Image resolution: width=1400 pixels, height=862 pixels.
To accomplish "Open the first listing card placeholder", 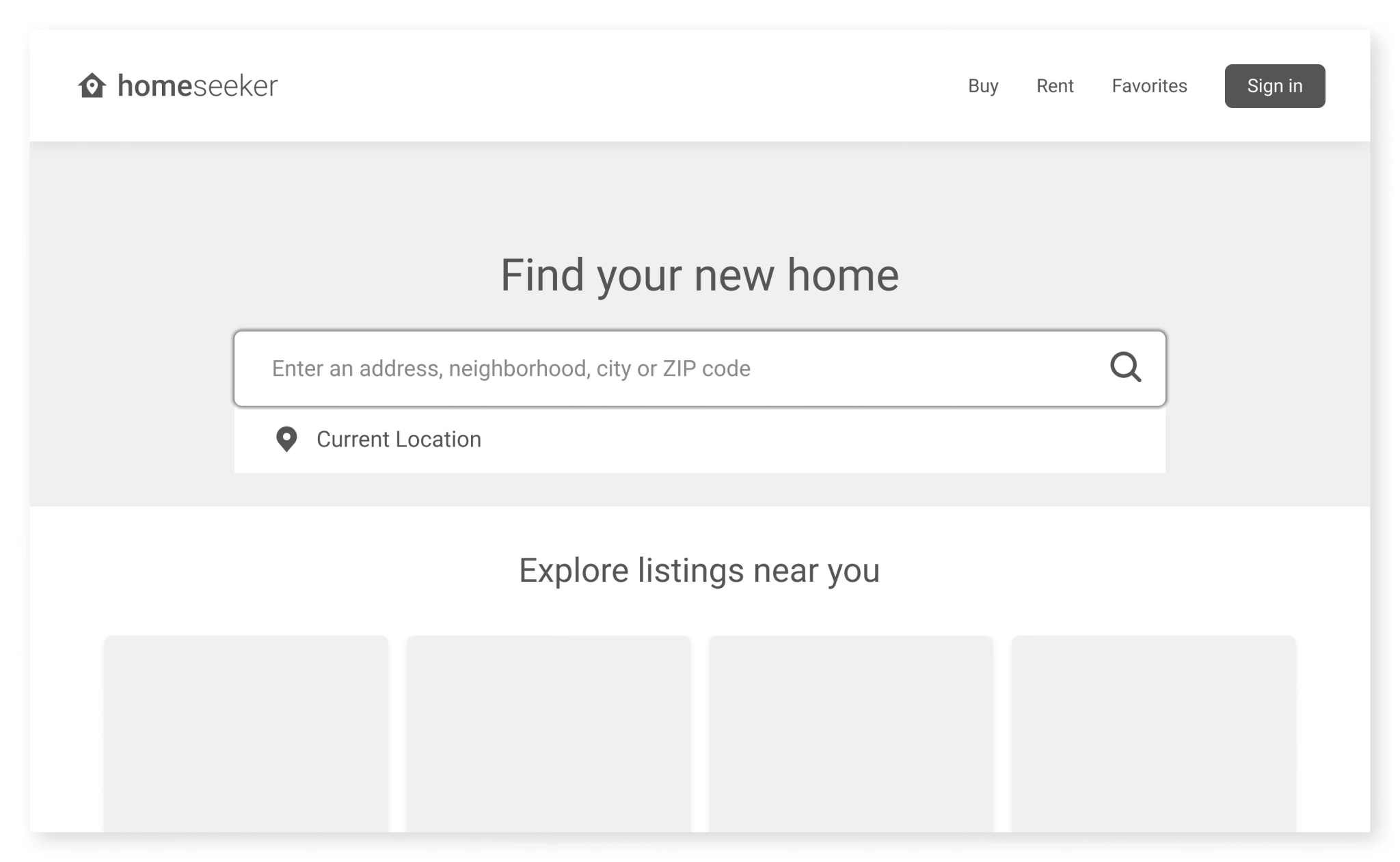I will [x=246, y=733].
